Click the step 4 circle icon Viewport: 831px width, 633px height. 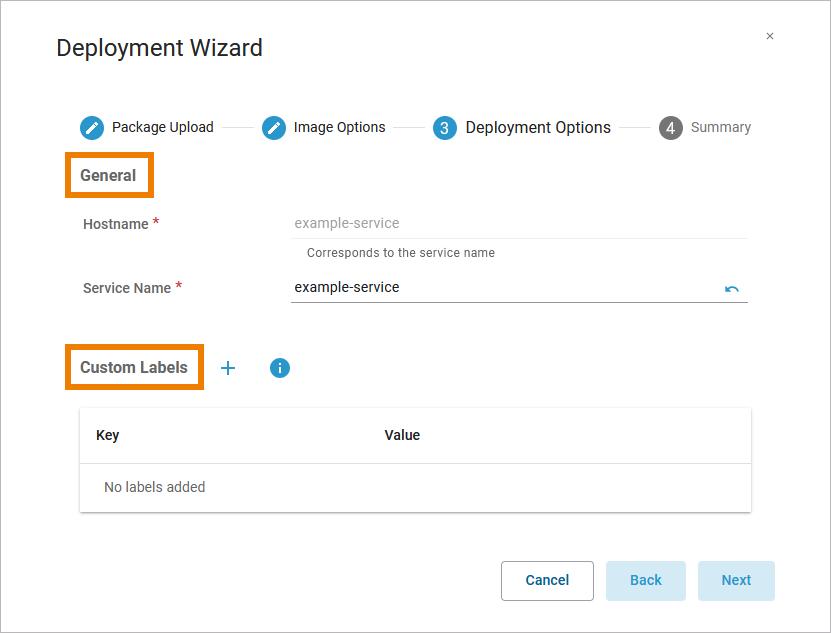pyautogui.click(x=671, y=128)
